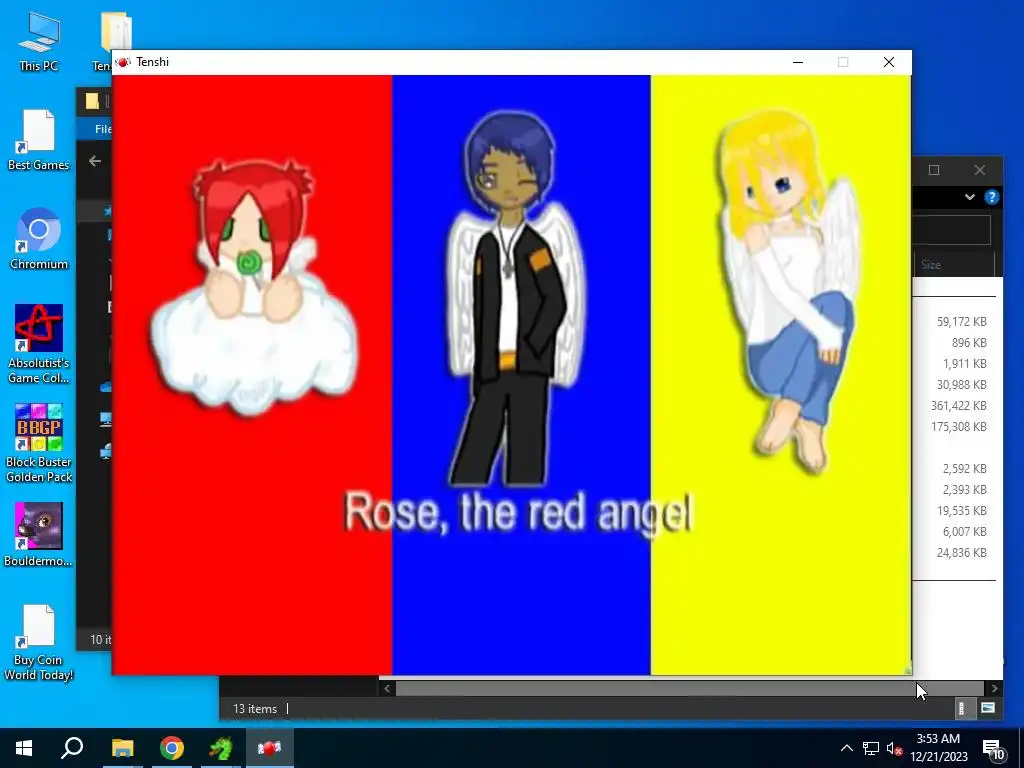The height and width of the screenshot is (768, 1024).
Task: Select Quick access star in Explorer sidebar
Action: tap(108, 210)
